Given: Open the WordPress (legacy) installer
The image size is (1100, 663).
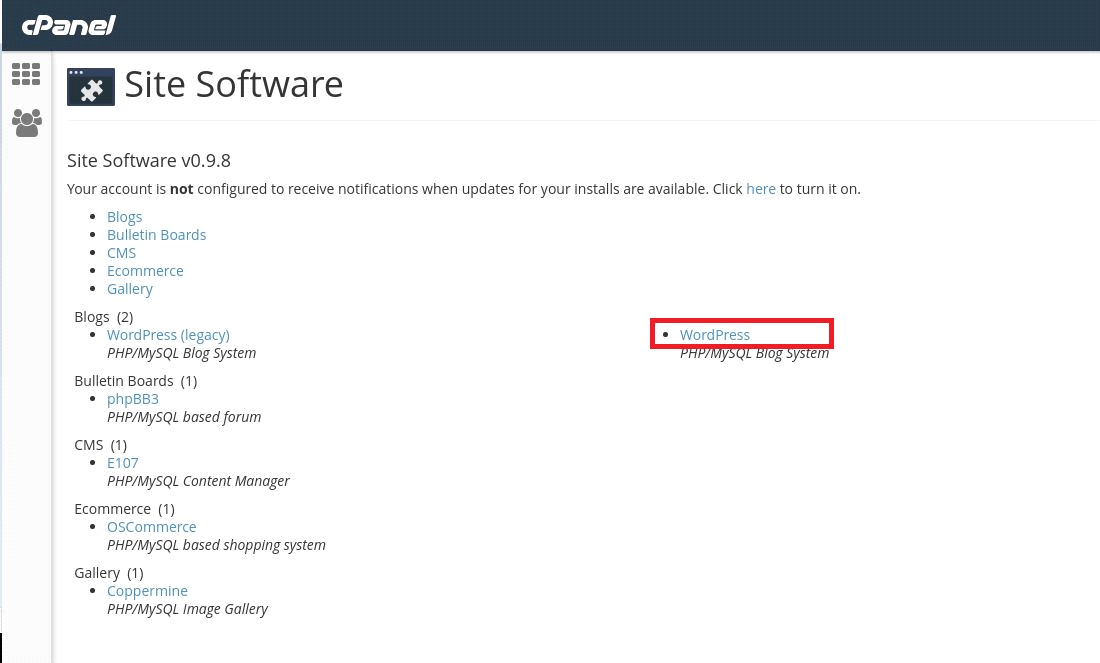Looking at the screenshot, I should click(x=168, y=334).
